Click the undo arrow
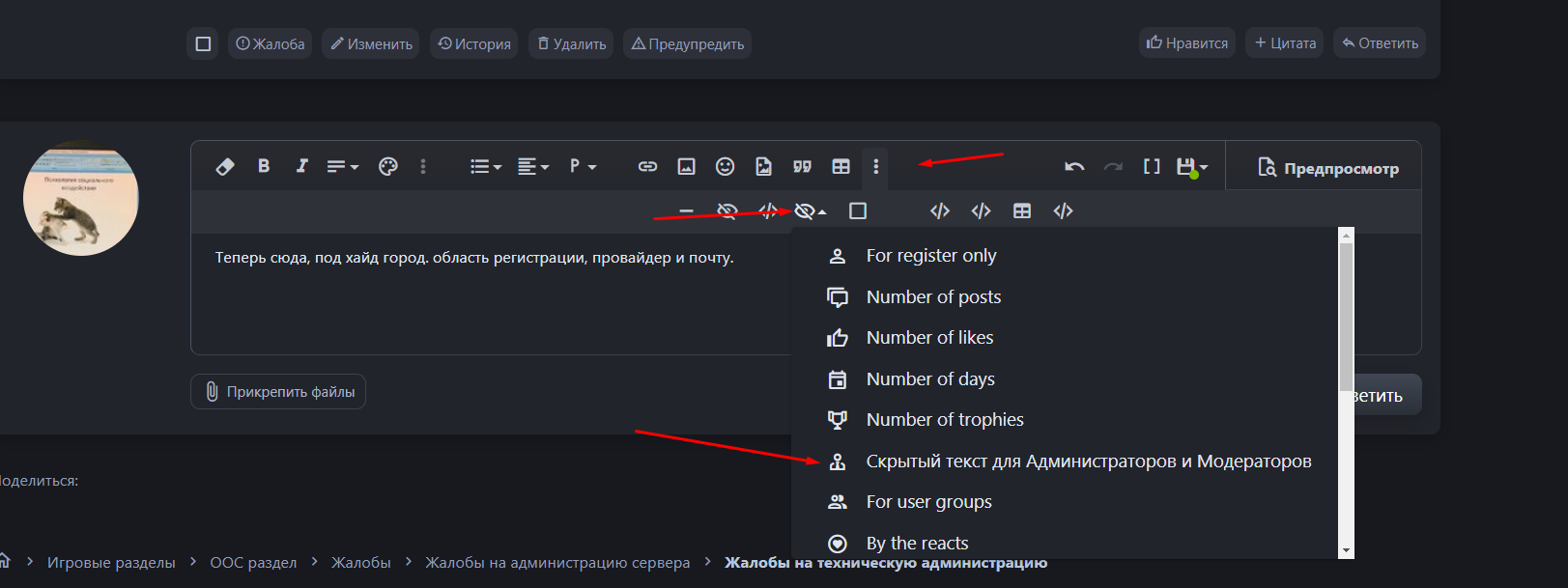Viewport: 1568px width, 588px height. [1074, 166]
